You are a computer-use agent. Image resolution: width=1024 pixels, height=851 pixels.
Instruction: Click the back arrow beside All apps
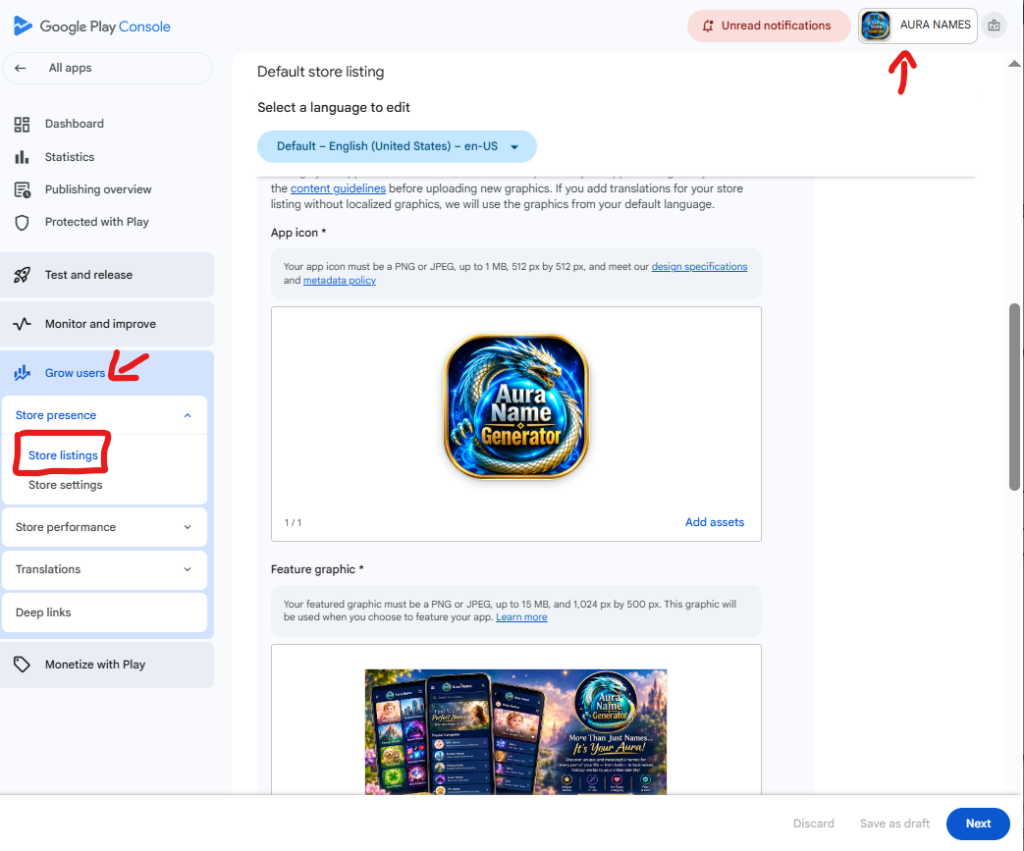click(20, 68)
